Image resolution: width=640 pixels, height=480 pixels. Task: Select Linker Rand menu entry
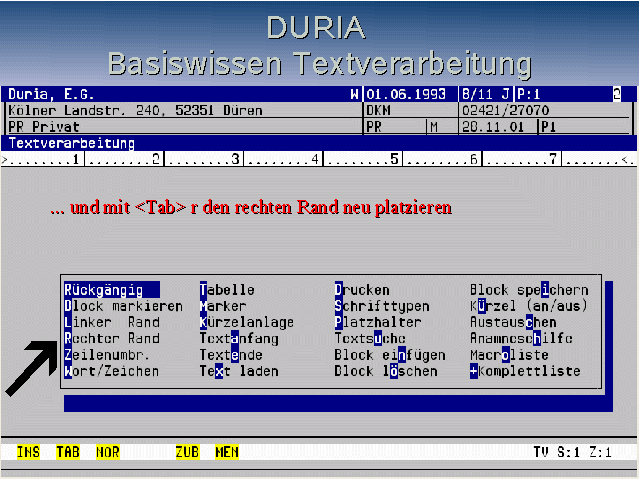click(x=112, y=322)
